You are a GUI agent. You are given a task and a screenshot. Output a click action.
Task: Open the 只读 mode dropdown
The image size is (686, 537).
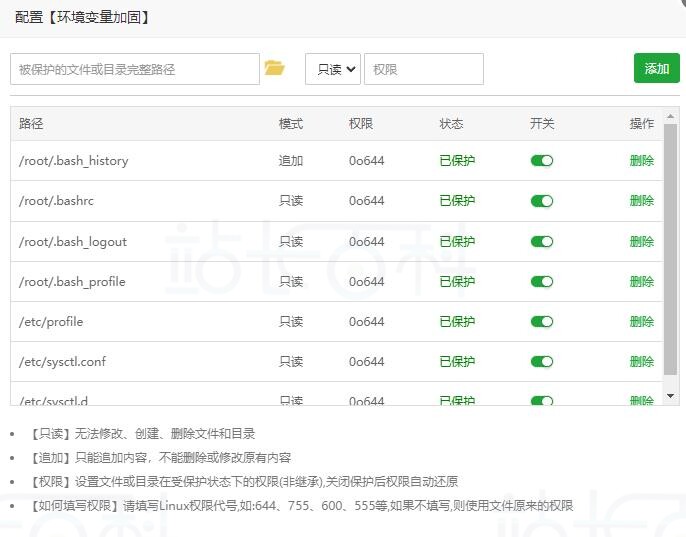coord(332,69)
